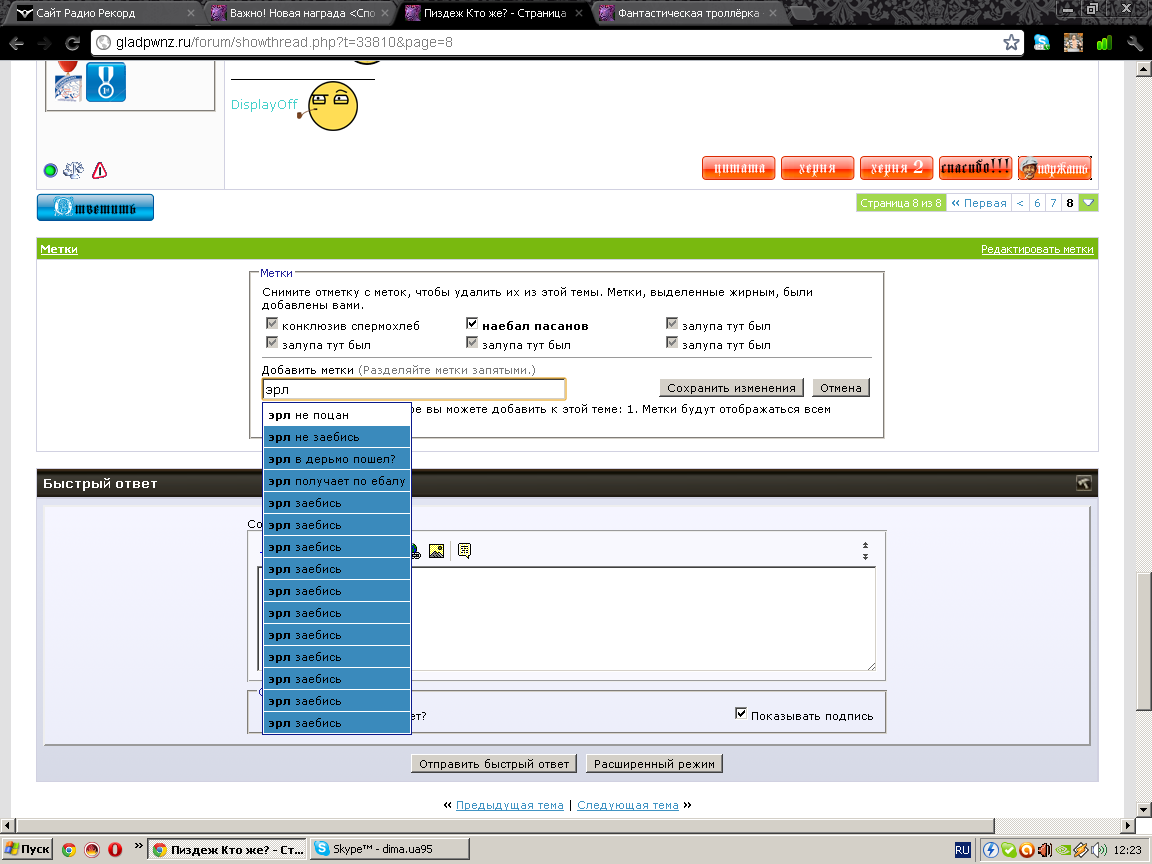1152x864 pixels.
Task: Reload the page with the browser refresh button
Action: pos(72,44)
